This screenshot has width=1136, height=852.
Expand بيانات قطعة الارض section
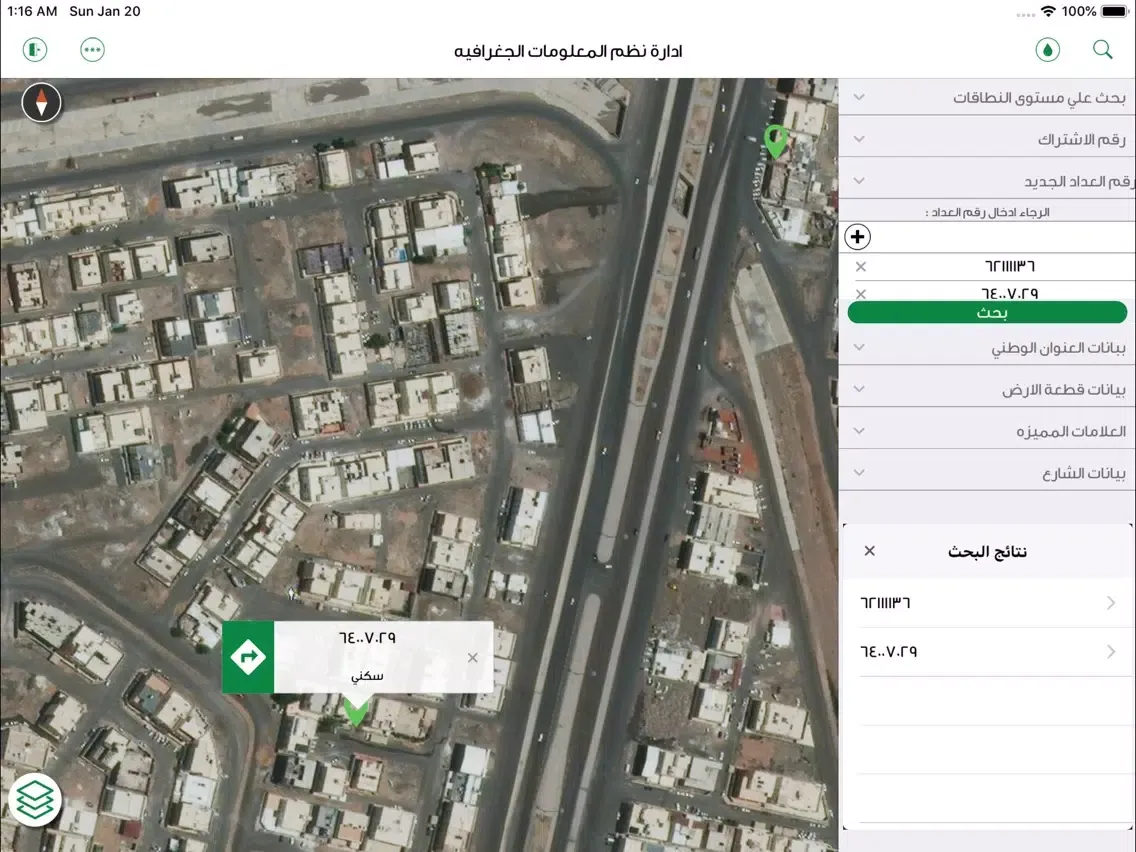987,390
